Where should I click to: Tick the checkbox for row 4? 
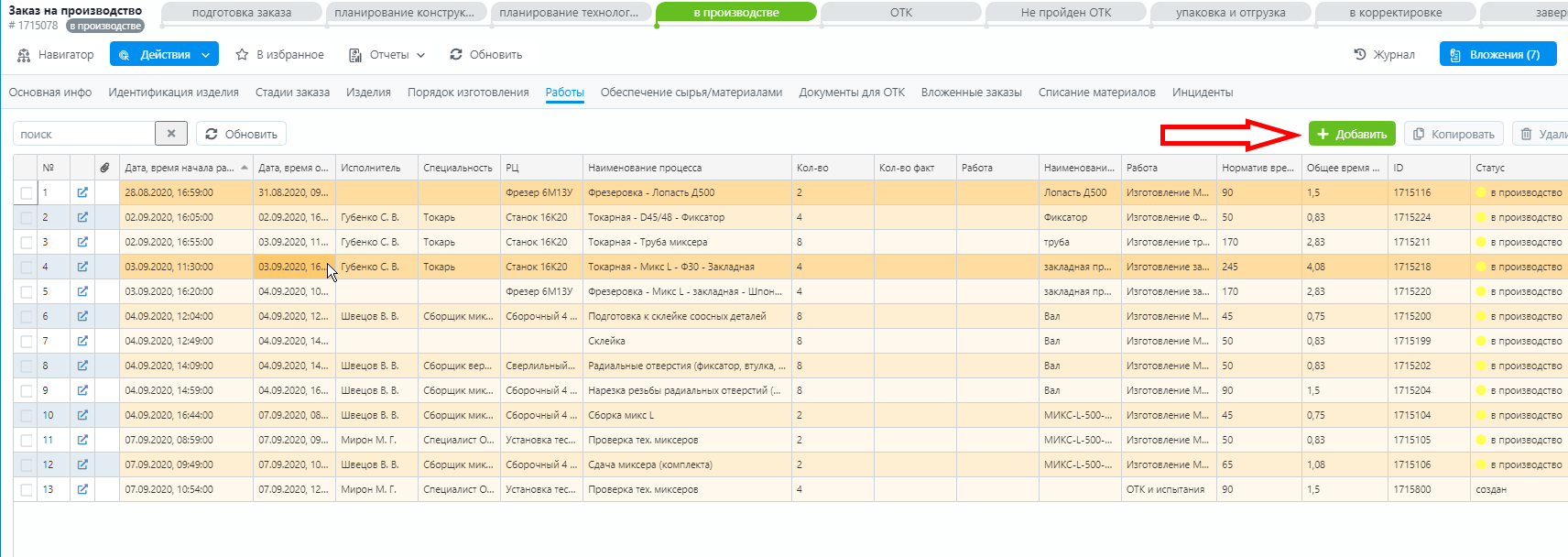tap(27, 268)
